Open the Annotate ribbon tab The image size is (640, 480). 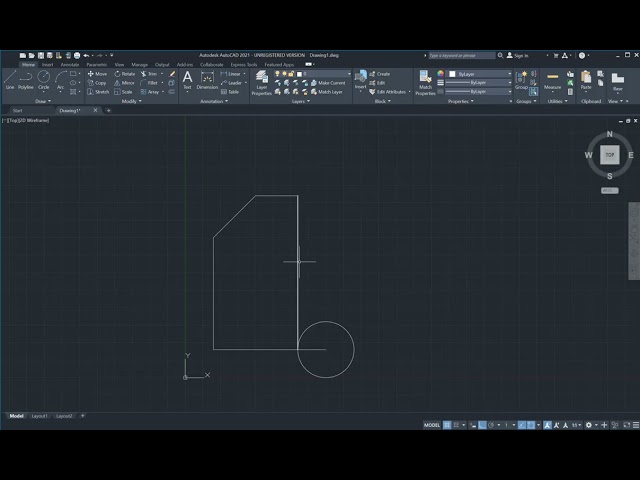(x=70, y=64)
